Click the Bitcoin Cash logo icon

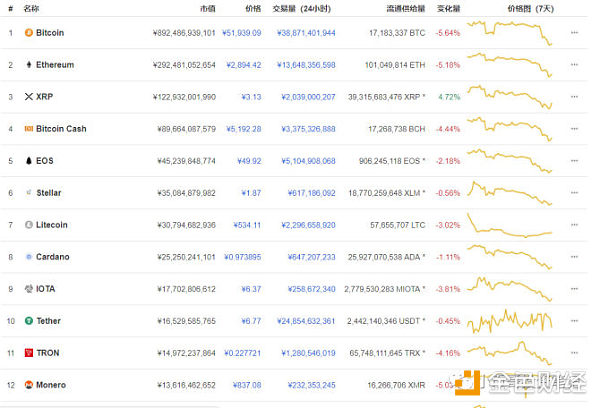pos(29,129)
